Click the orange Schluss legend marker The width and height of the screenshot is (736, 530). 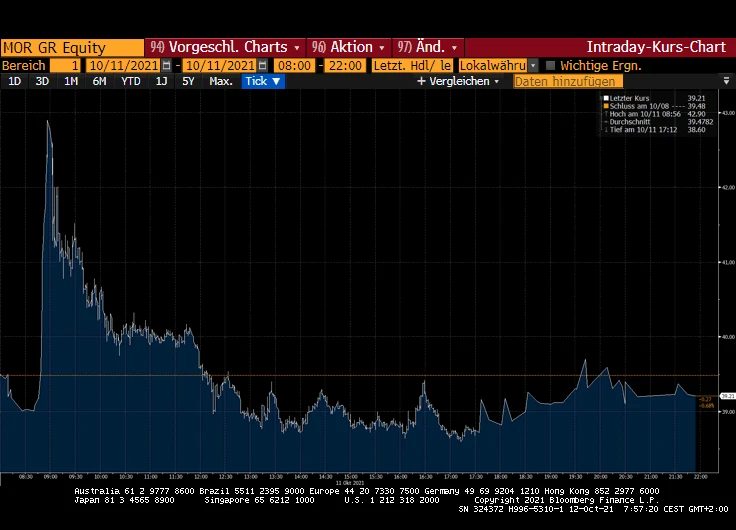coord(606,106)
